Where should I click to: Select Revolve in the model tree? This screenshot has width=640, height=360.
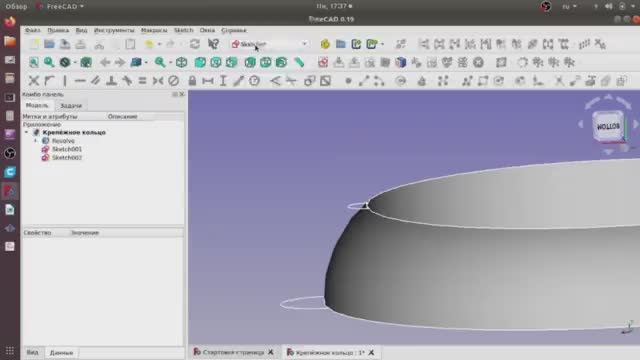63,140
